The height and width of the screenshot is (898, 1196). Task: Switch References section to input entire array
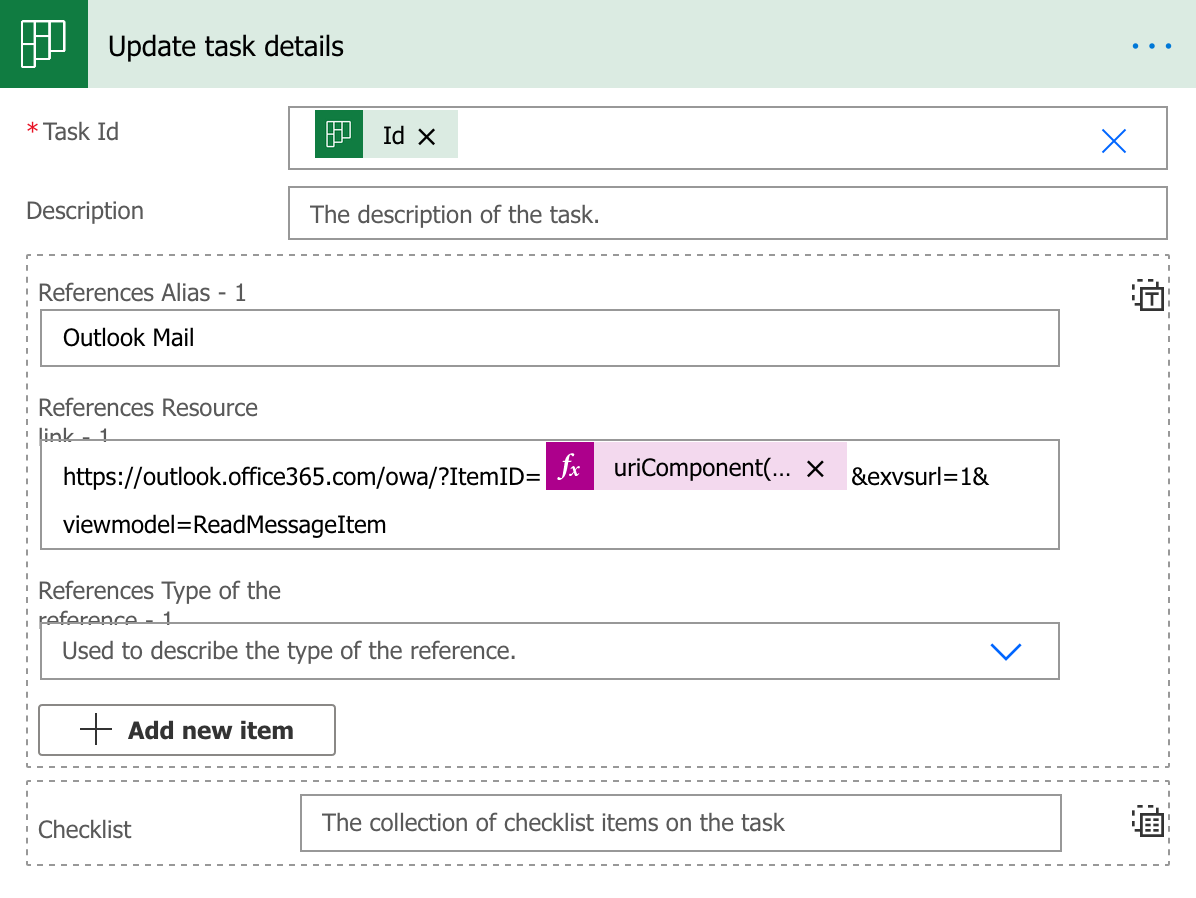(x=1147, y=295)
